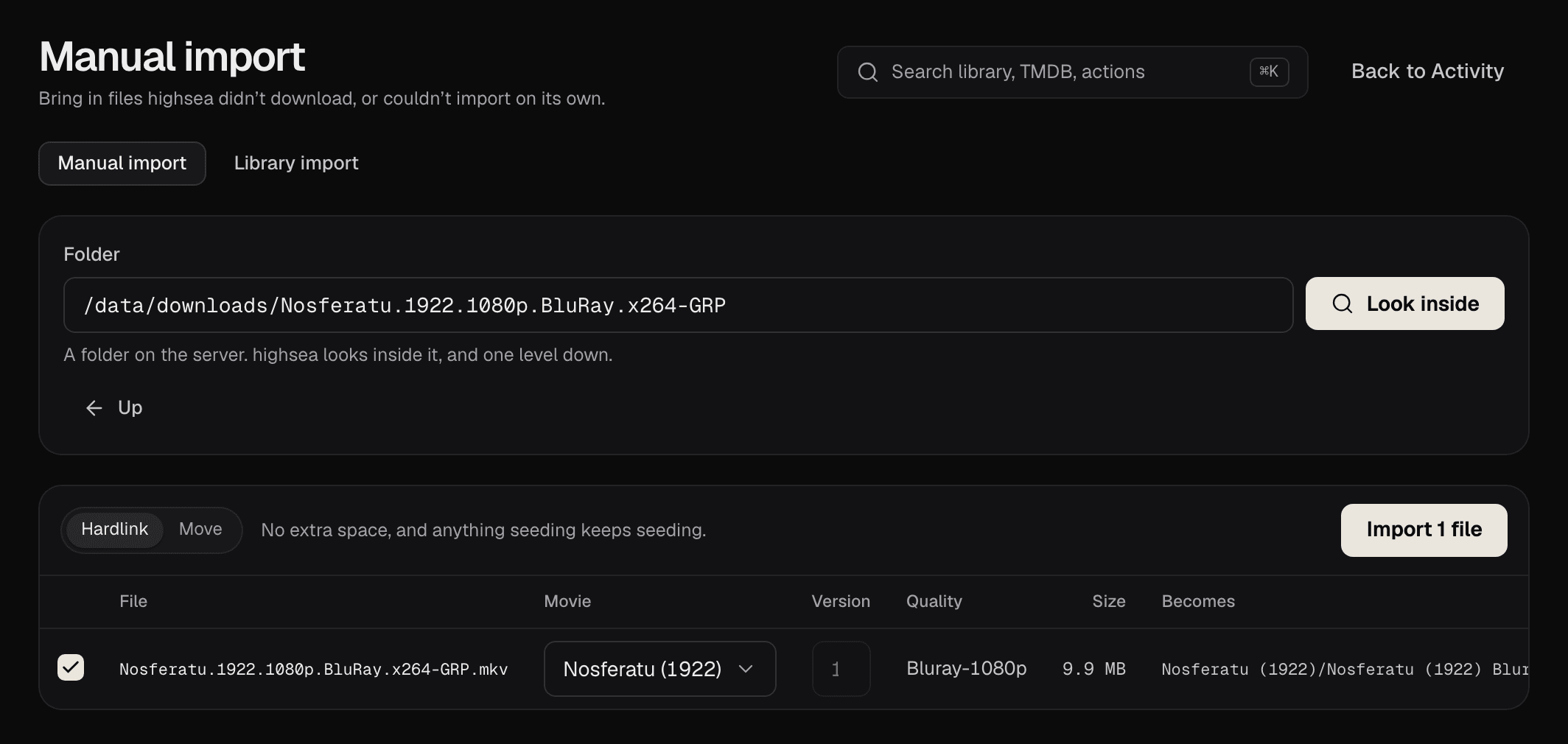Focus the Folder path input field
1568x744 pixels.
click(x=678, y=305)
